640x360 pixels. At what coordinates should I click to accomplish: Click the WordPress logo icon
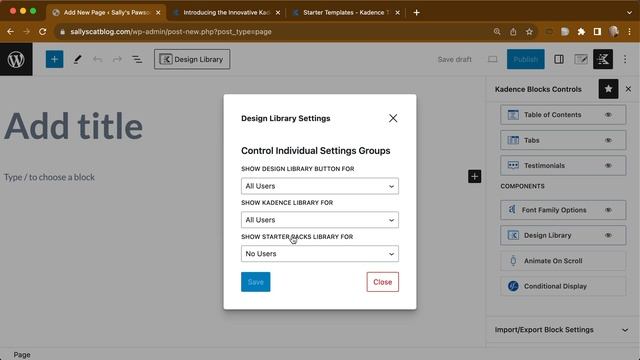[16, 60]
